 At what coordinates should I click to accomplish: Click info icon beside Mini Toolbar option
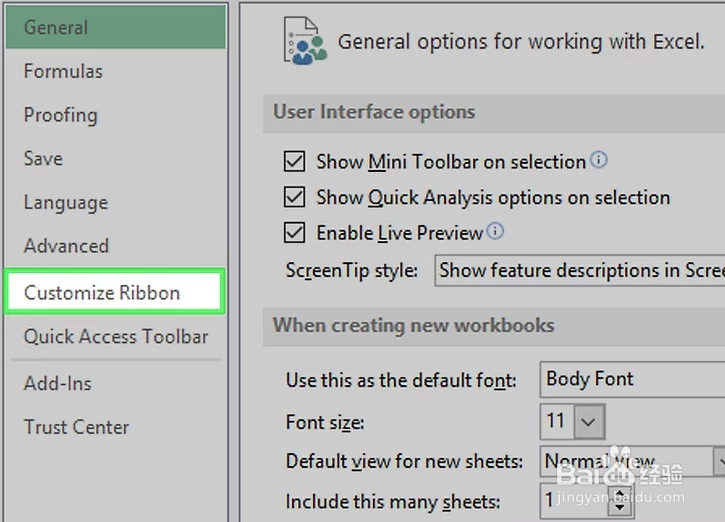click(x=599, y=160)
